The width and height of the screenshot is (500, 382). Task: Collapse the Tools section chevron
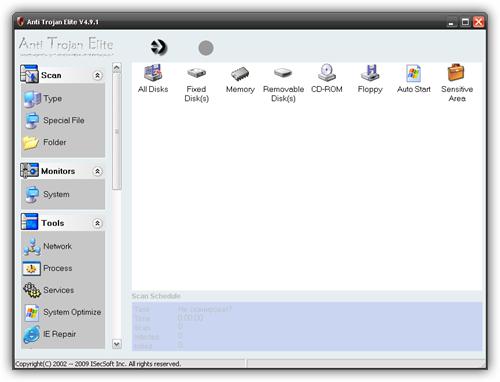[x=97, y=223]
